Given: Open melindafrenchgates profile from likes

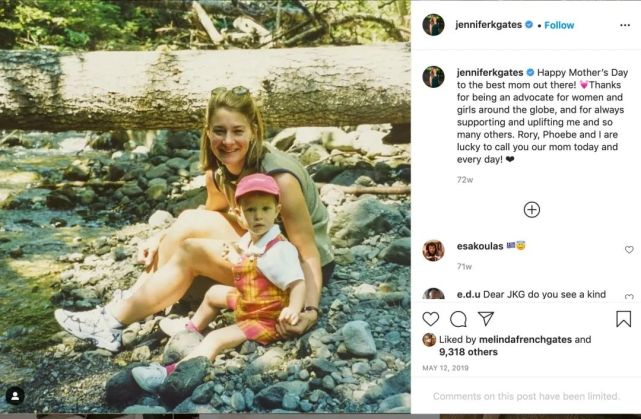Looking at the screenshot, I should pos(519,340).
